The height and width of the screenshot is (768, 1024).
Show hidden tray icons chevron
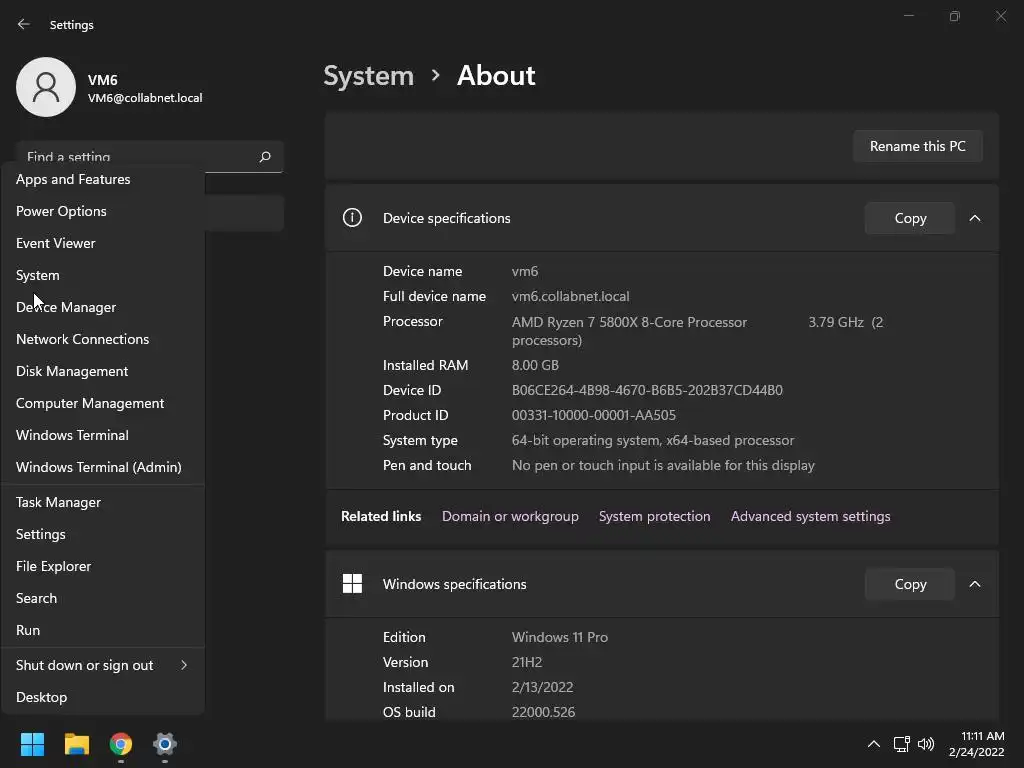(x=873, y=744)
